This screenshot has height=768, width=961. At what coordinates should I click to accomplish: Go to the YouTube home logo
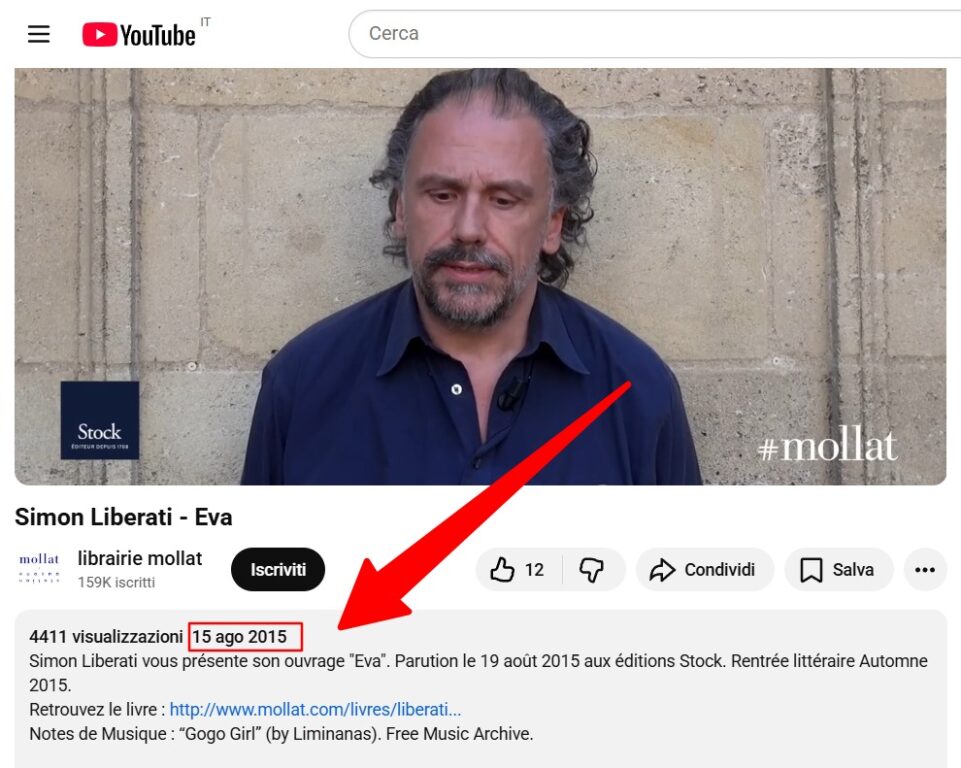(x=139, y=34)
